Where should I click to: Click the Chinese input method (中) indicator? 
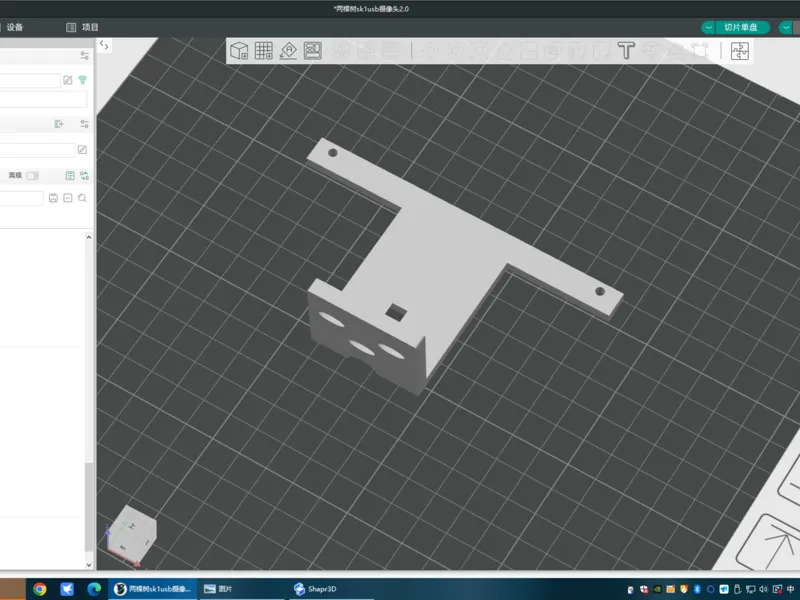click(x=791, y=589)
